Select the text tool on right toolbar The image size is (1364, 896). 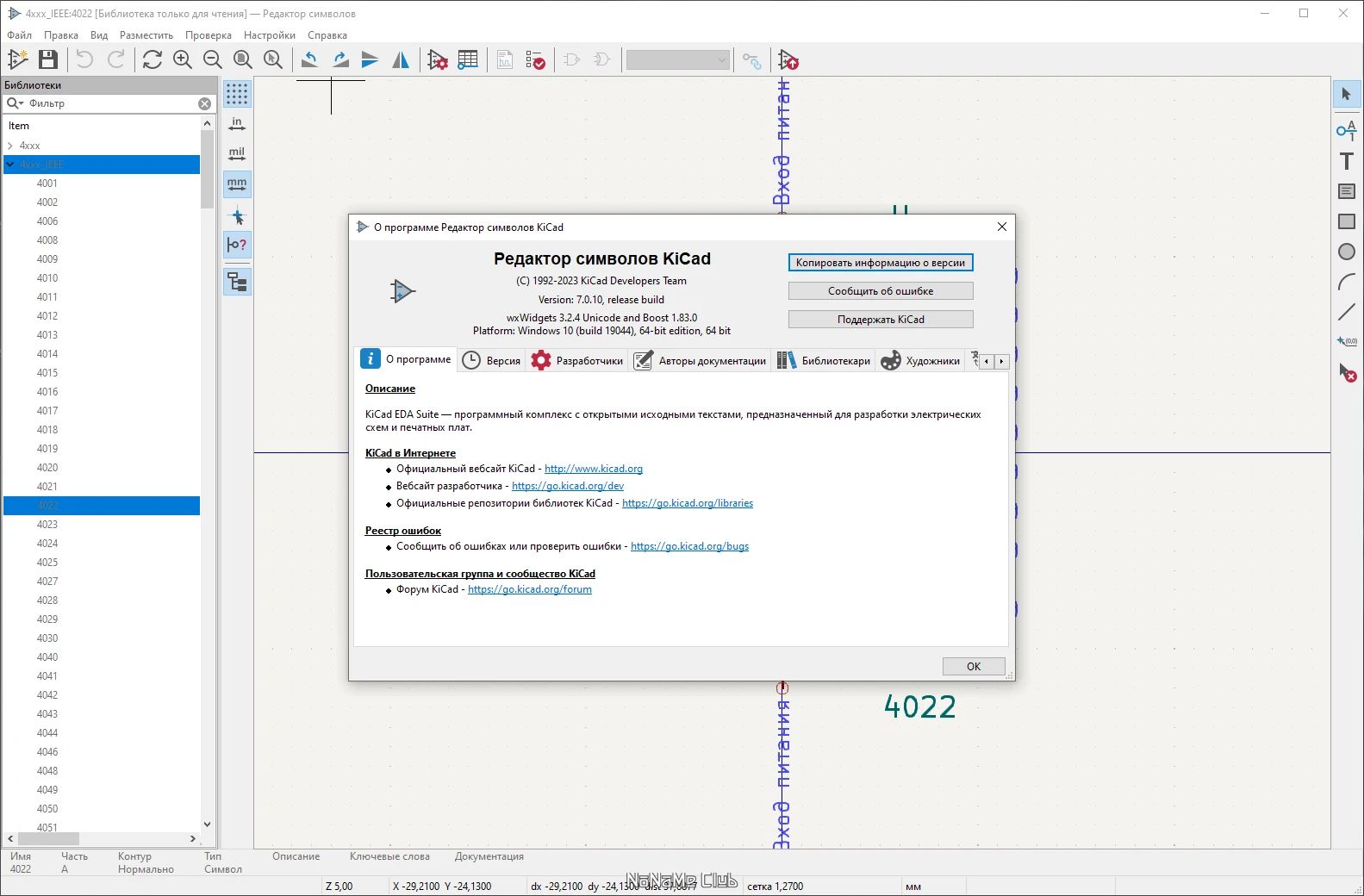pyautogui.click(x=1347, y=161)
